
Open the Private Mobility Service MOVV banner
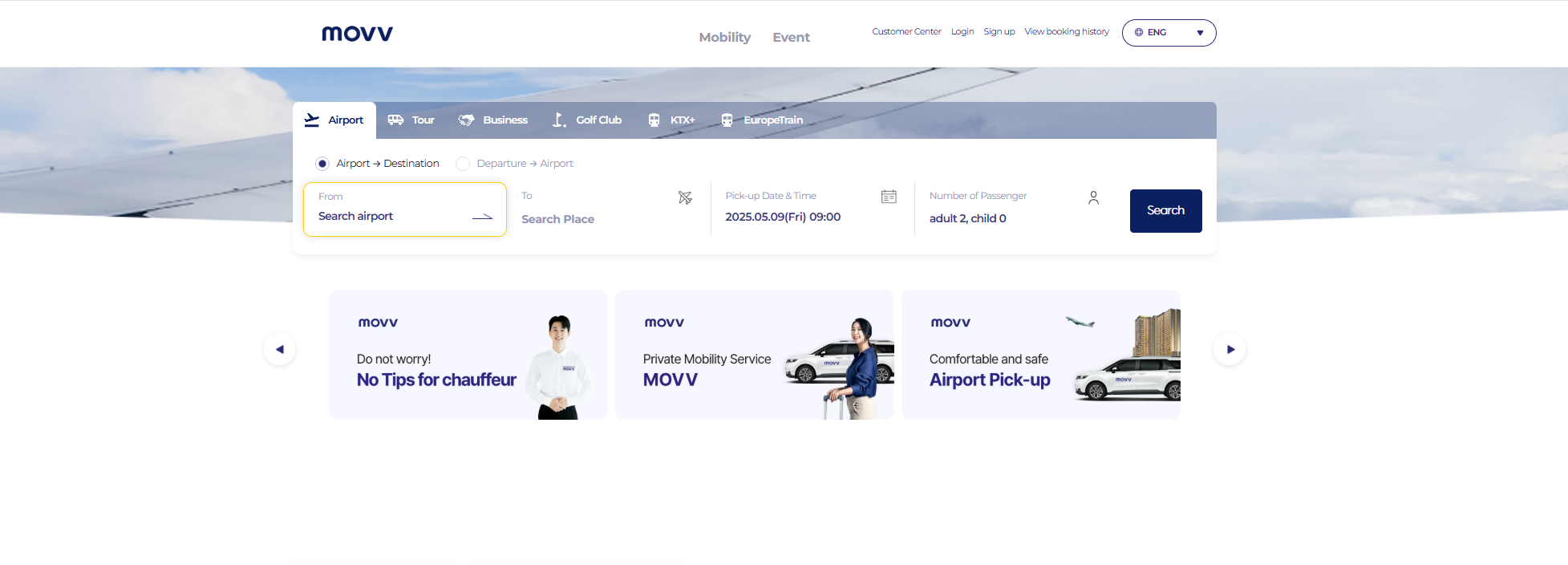[x=755, y=355]
